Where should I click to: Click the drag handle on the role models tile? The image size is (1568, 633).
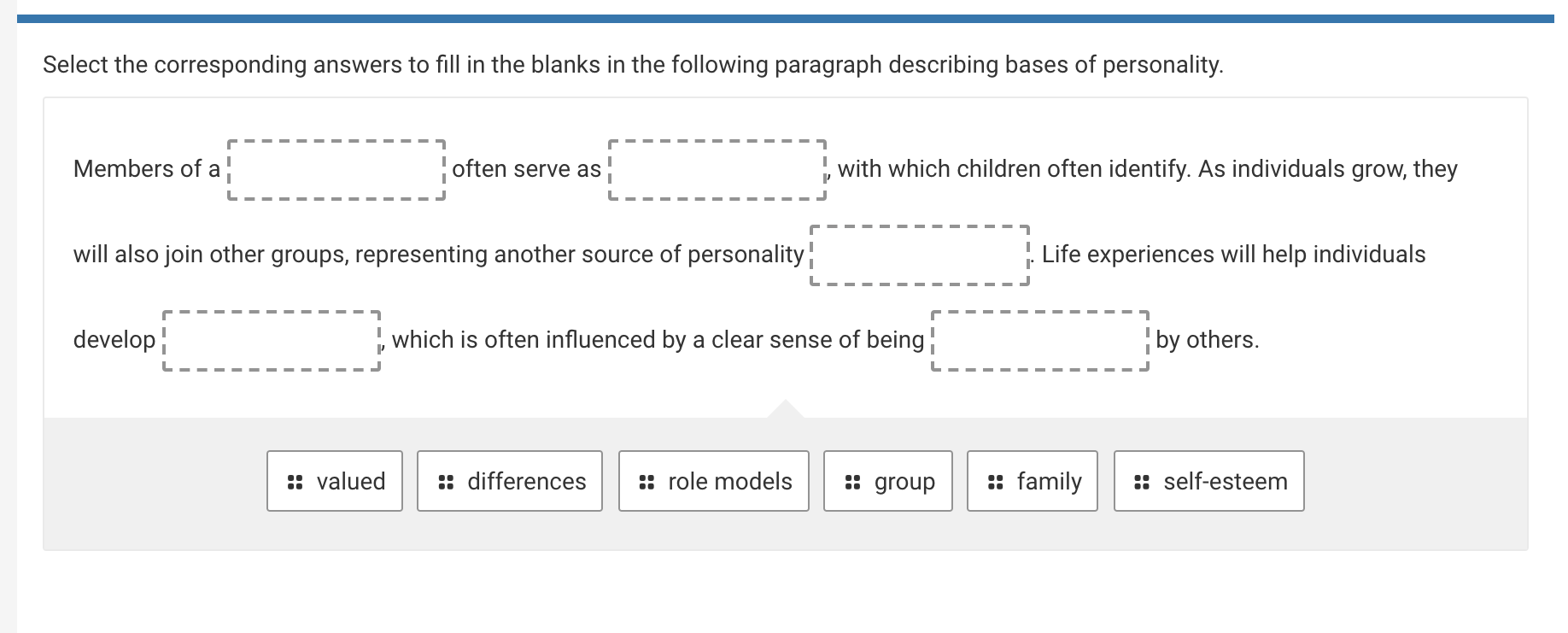[646, 481]
